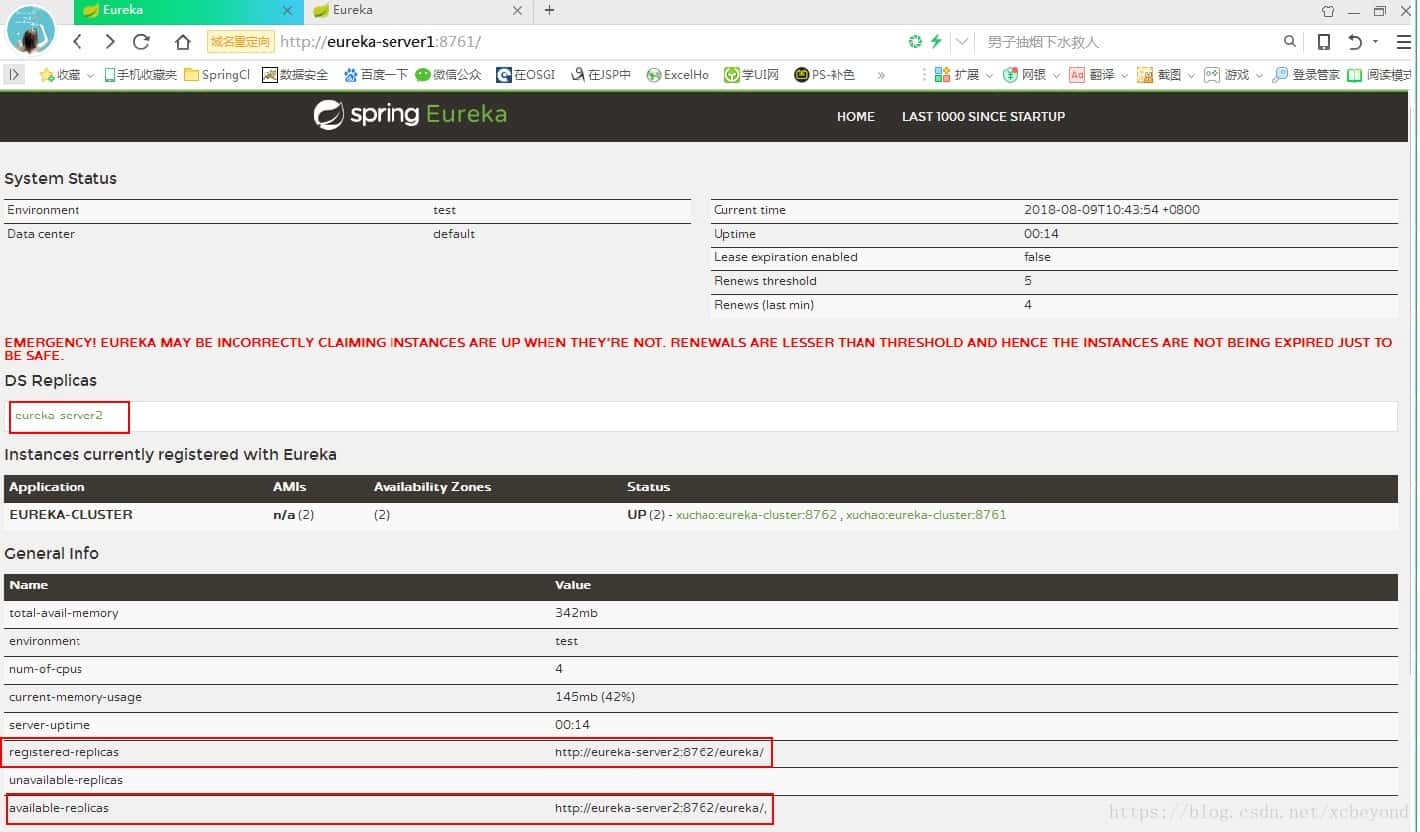Image resolution: width=1420 pixels, height=832 pixels.
Task: Click the lightning speed mode icon
Action: (936, 41)
